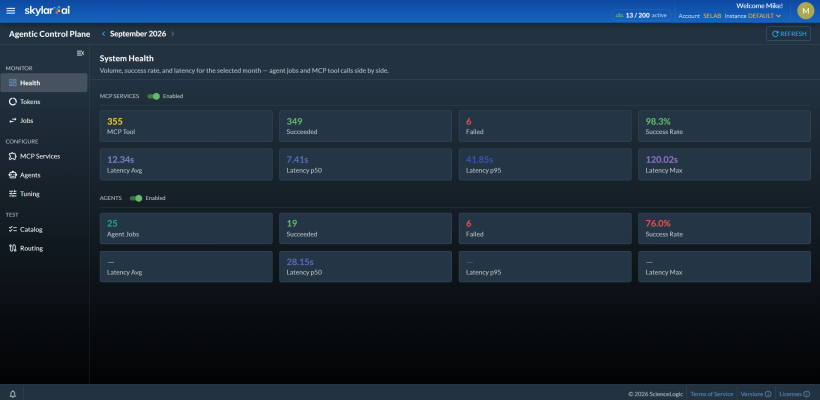Click the September 2026 month label
This screenshot has height=400, width=820.
tap(138, 34)
